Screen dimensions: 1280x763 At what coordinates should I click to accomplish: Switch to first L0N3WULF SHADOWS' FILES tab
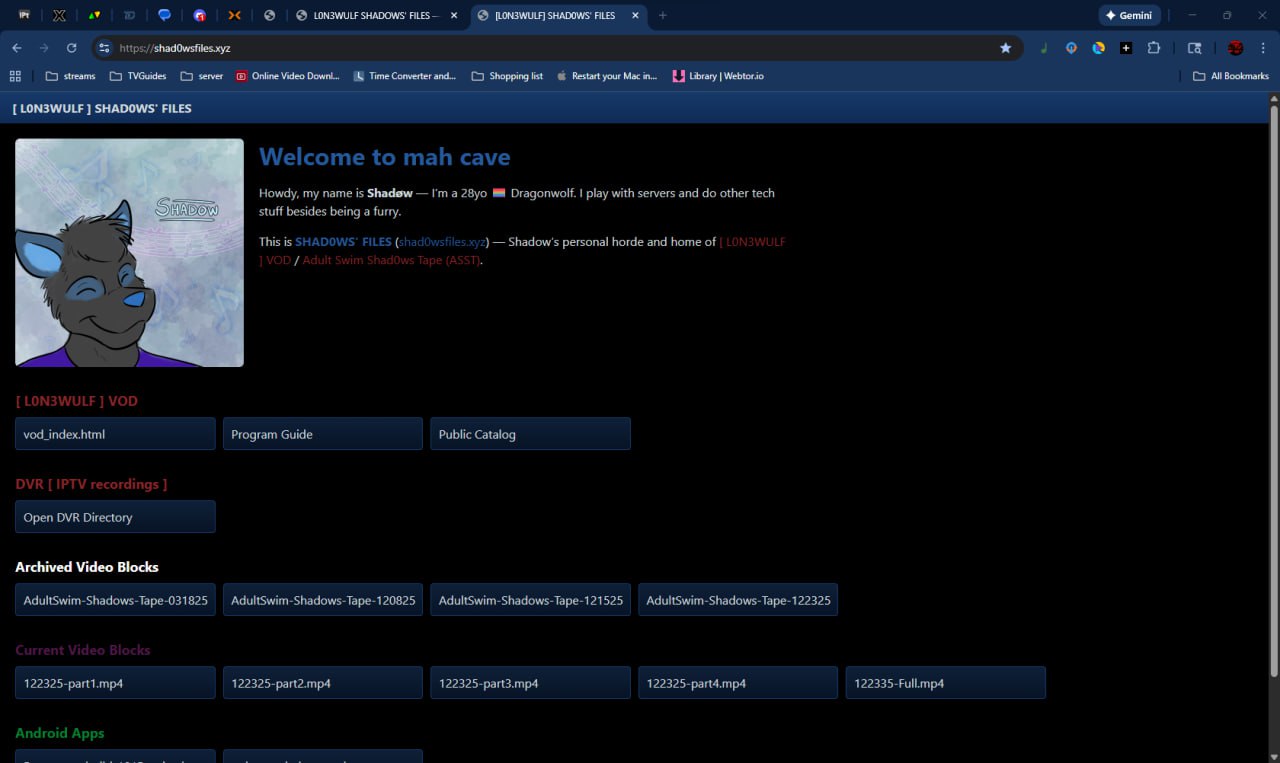click(369, 16)
